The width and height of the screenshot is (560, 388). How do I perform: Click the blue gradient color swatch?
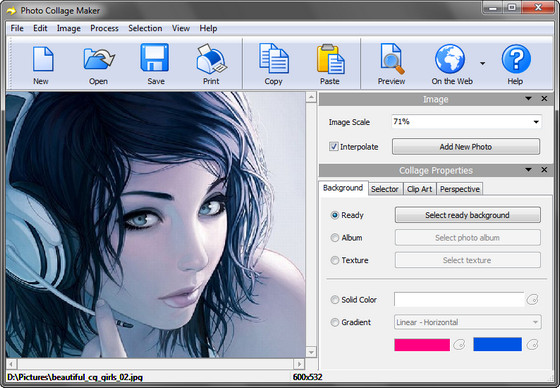tap(498, 344)
